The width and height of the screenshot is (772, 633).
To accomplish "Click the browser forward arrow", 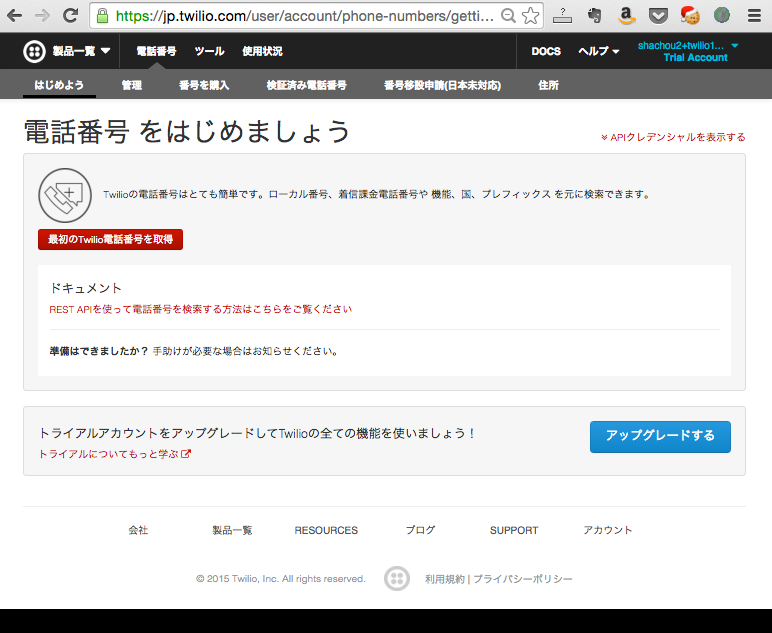I will (x=42, y=16).
